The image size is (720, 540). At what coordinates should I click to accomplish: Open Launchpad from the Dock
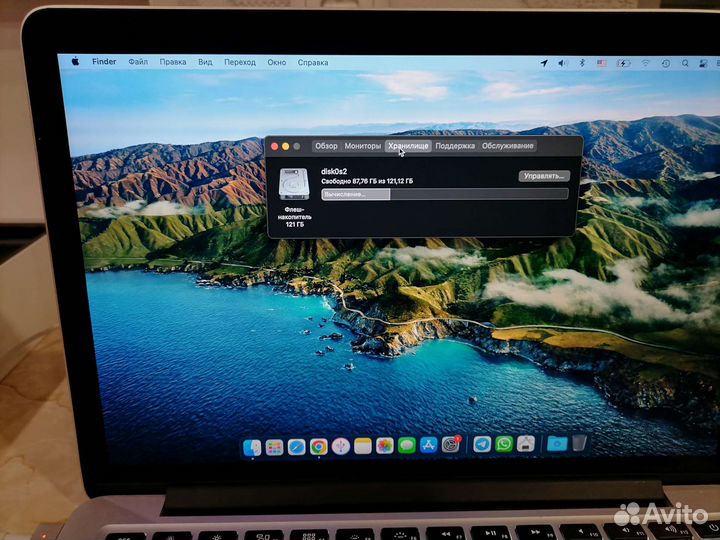(274, 447)
